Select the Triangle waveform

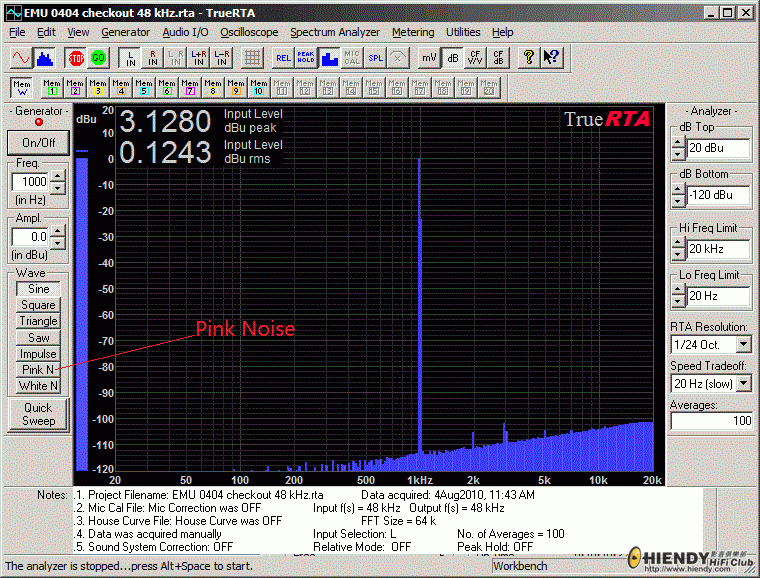click(38, 321)
